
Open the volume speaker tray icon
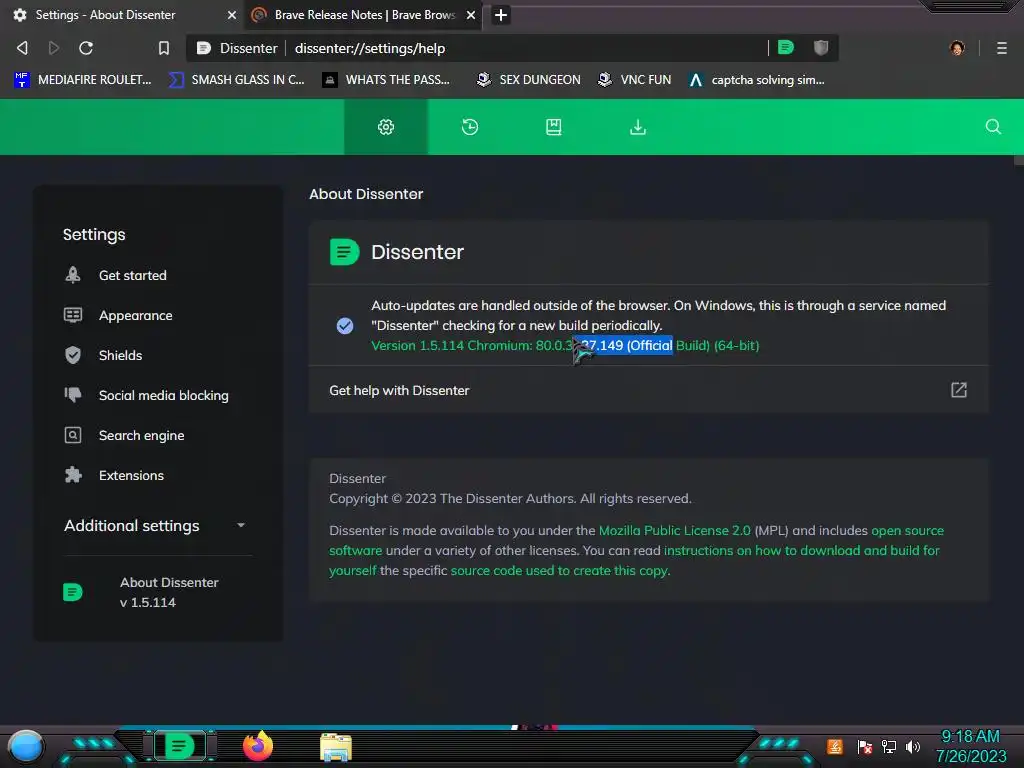(913, 746)
